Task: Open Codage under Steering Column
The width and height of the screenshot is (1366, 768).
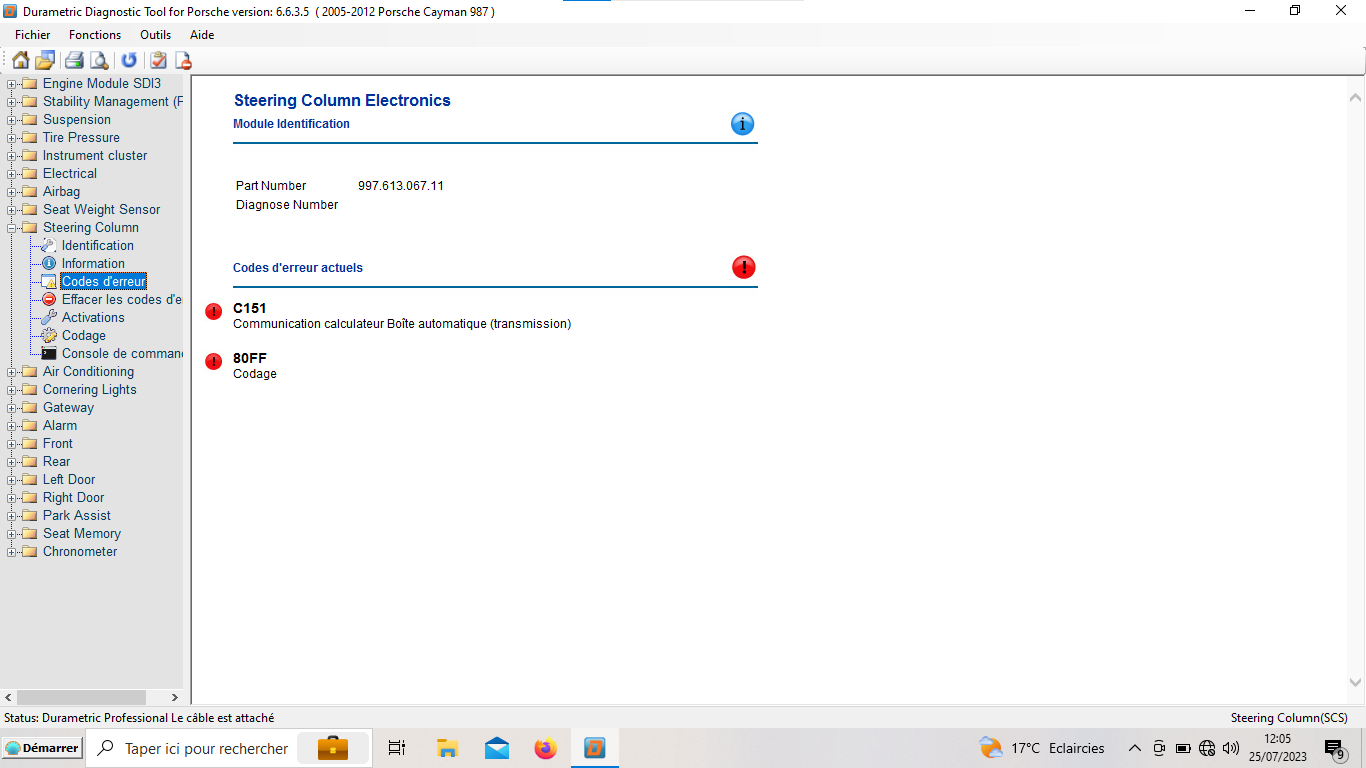Action: tap(83, 335)
